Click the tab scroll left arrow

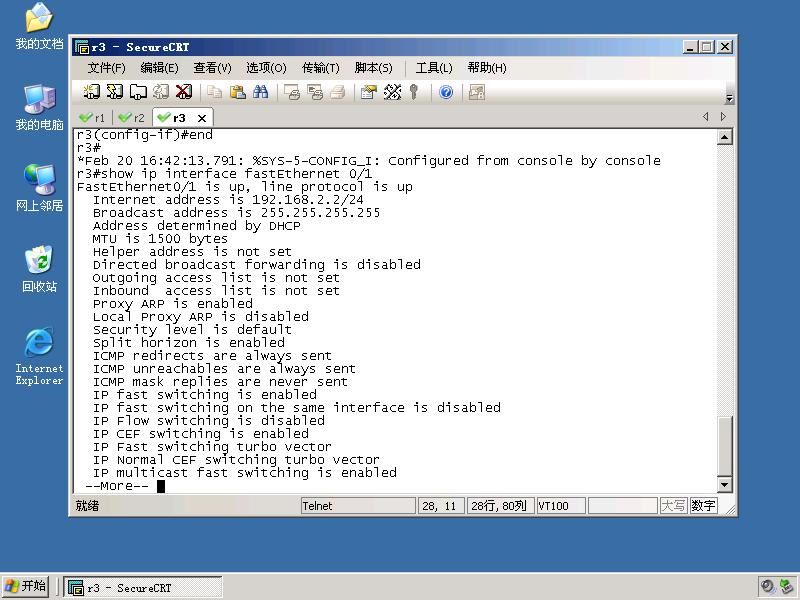tap(706, 116)
